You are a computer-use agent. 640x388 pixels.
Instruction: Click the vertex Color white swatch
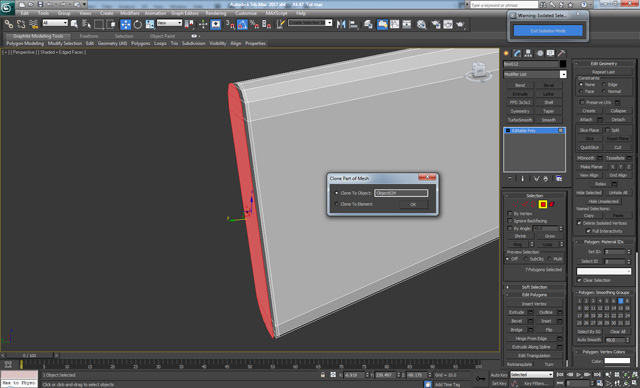617,361
